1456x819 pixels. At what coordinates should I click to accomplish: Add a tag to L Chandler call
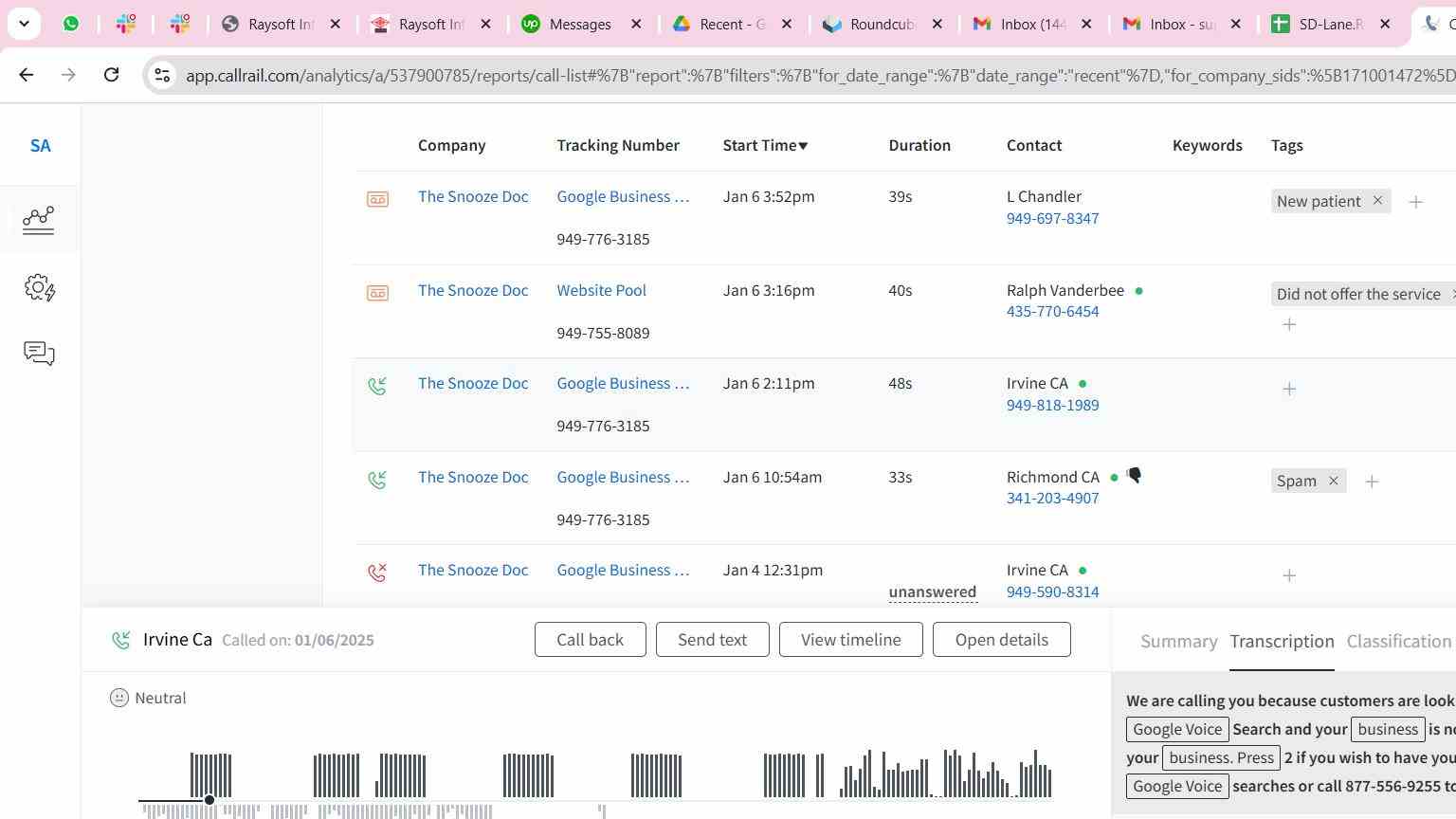tap(1415, 202)
